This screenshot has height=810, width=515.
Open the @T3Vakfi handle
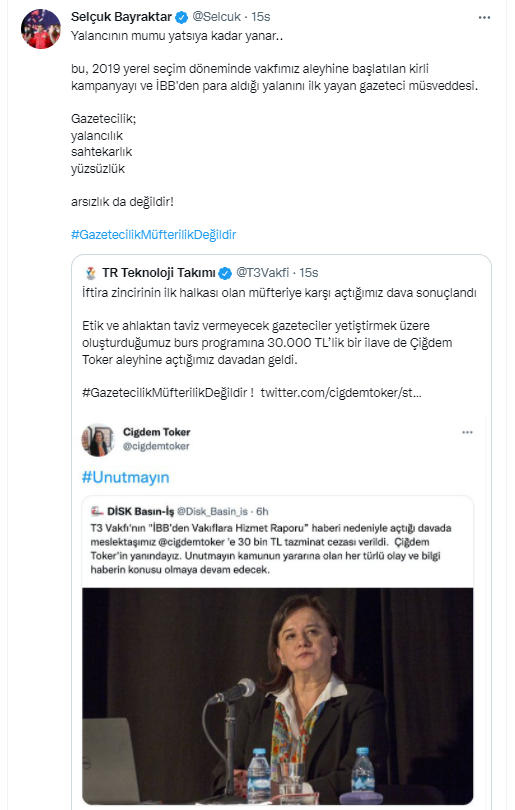click(x=262, y=272)
